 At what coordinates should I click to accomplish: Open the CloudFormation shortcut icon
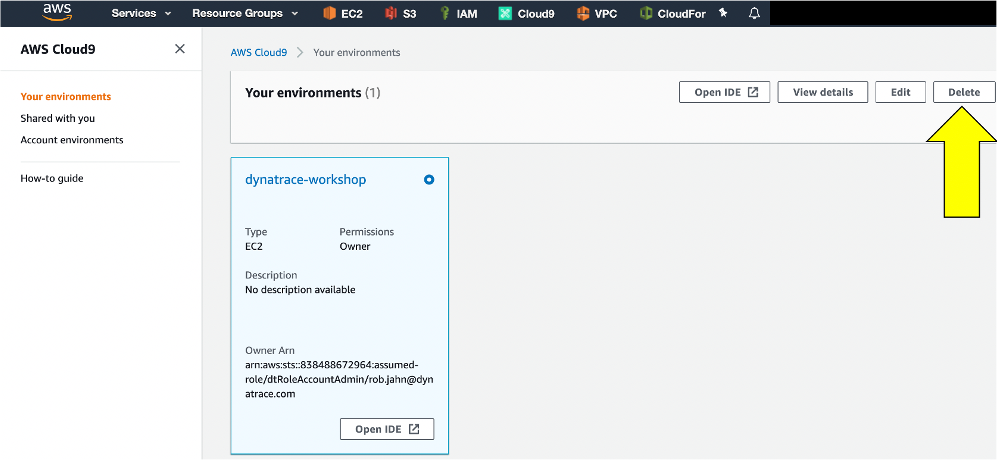pos(646,13)
